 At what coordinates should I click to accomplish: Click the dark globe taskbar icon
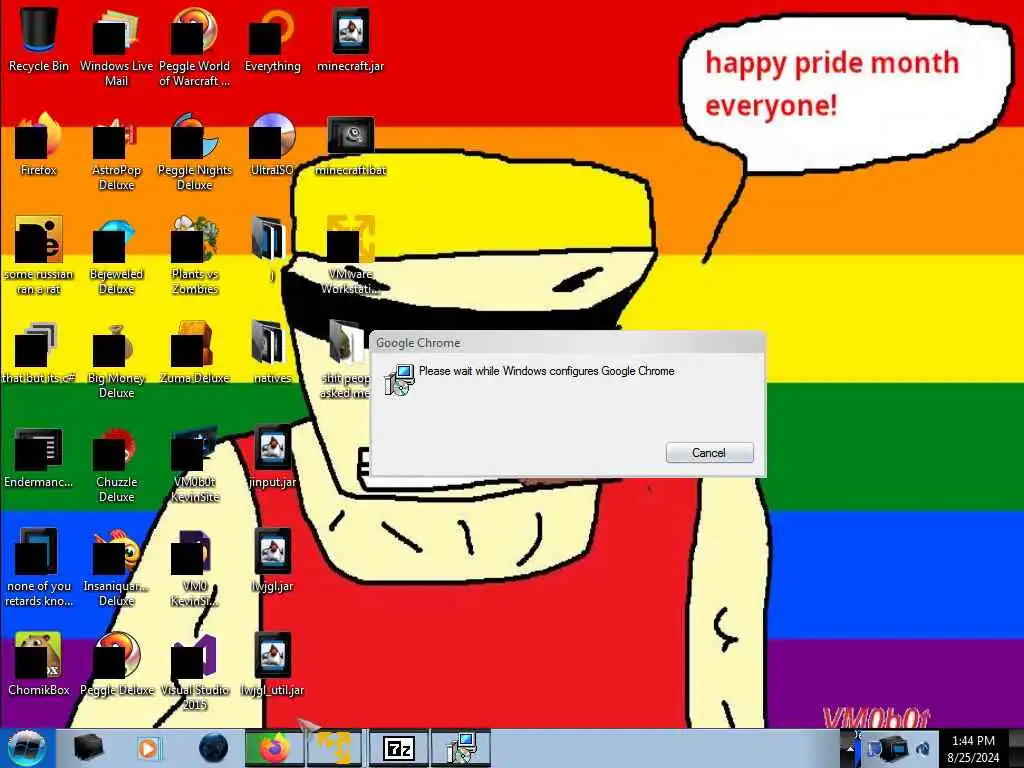pyautogui.click(x=213, y=748)
